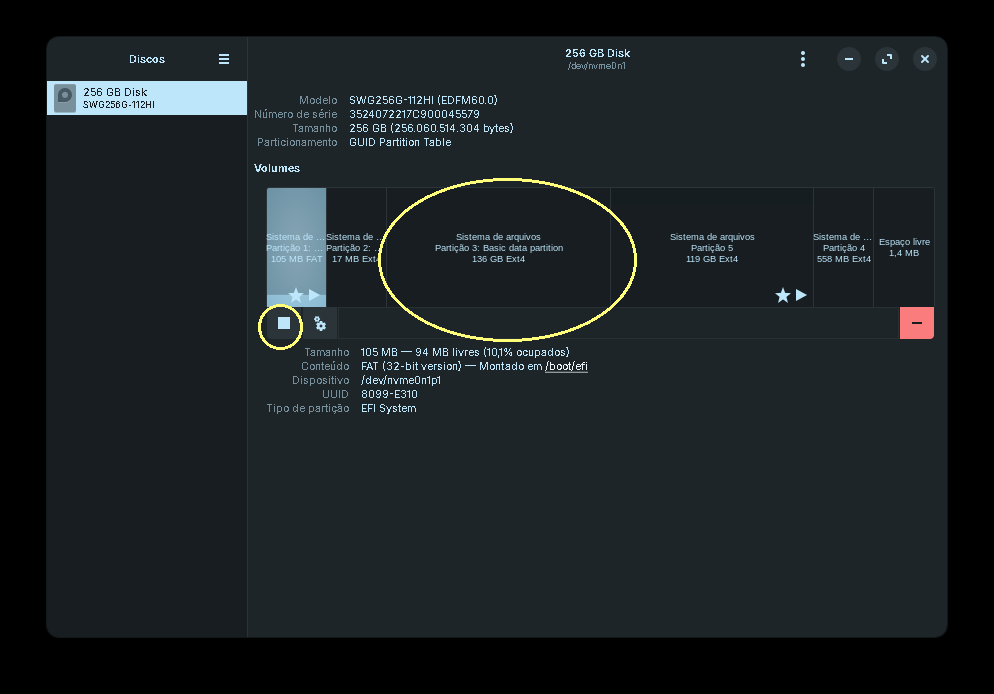Click the unmount (stop) partition button
The image size is (994, 694).
click(284, 323)
